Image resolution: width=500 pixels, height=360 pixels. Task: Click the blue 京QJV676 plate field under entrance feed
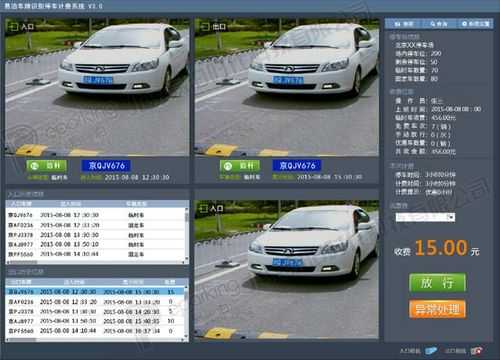(x=106, y=166)
